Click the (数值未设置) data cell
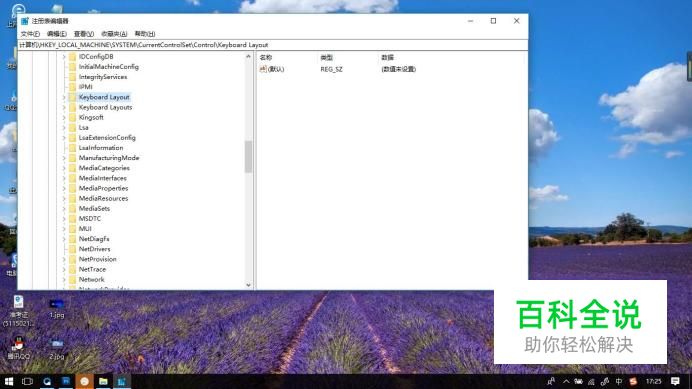Screen dimensions: 692x389 (399, 69)
